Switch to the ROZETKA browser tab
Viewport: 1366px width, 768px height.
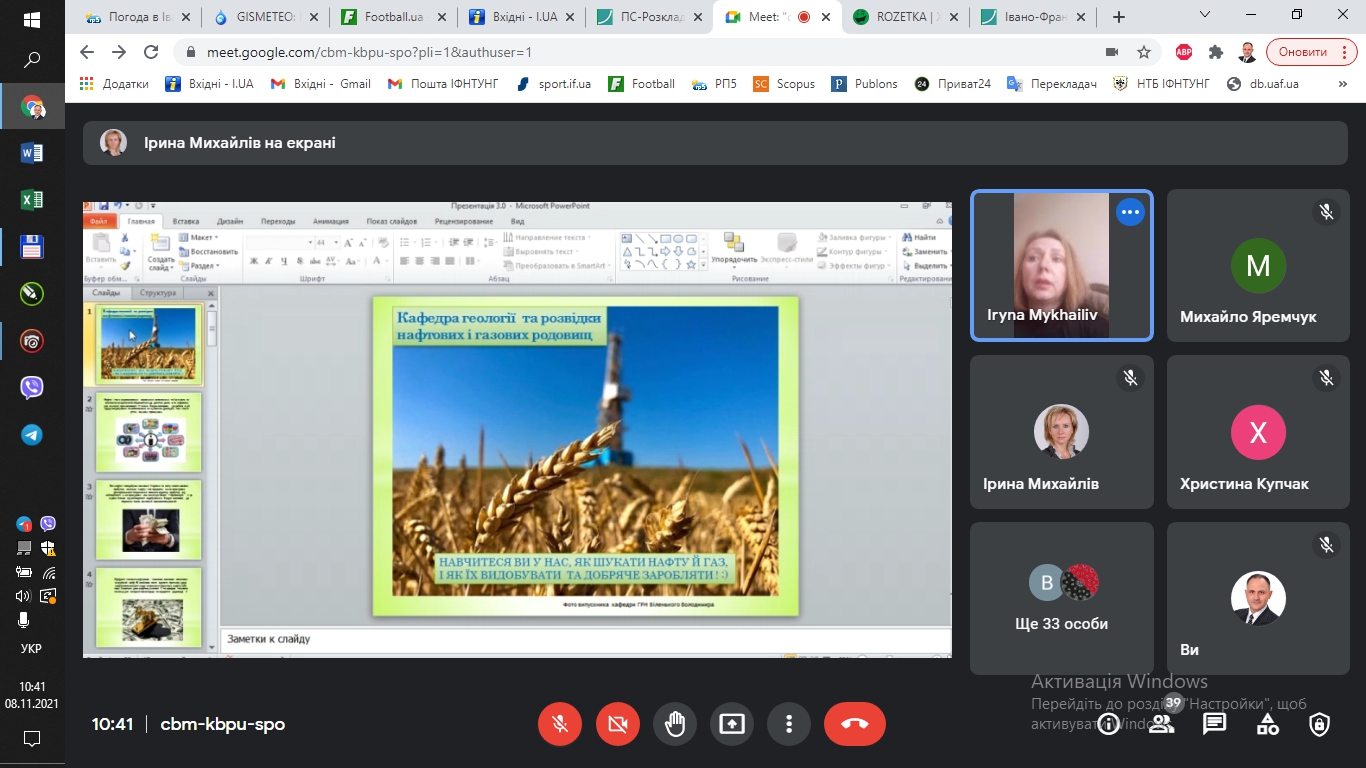[905, 17]
